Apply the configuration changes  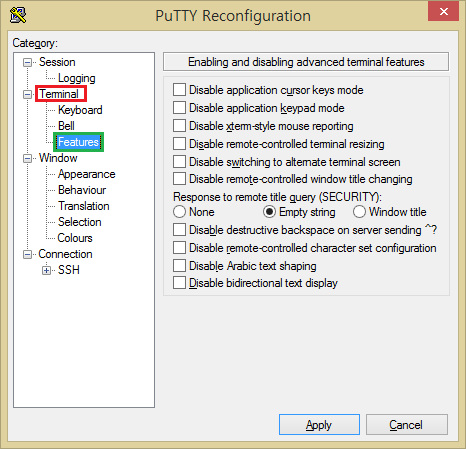(x=319, y=425)
